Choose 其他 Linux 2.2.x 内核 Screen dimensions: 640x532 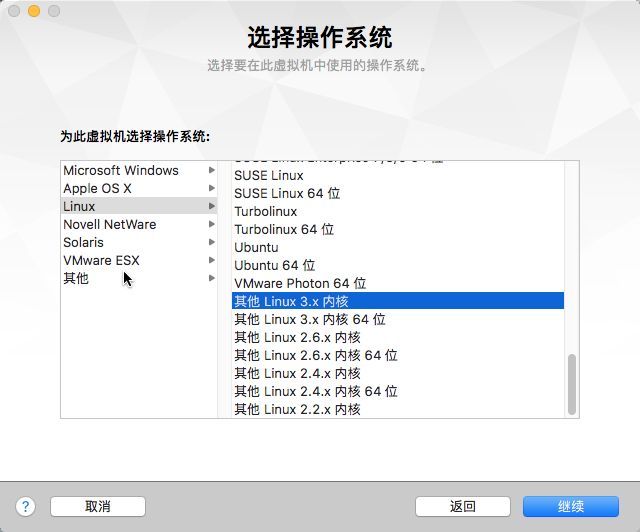[x=398, y=409]
